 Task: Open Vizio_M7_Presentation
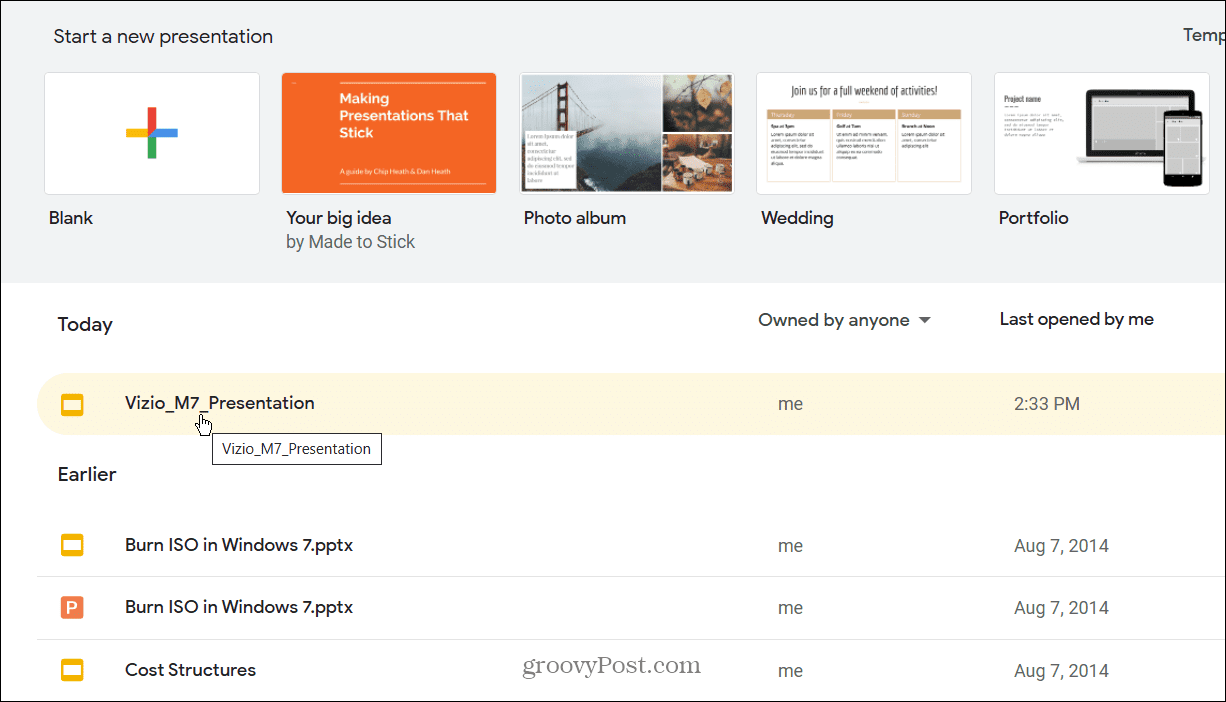tap(219, 403)
